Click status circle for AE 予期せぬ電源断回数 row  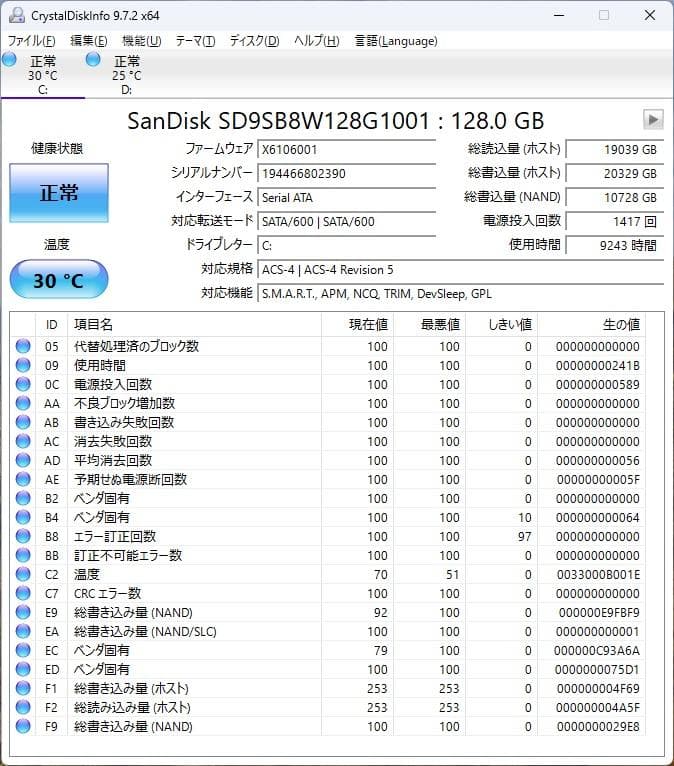coord(23,479)
